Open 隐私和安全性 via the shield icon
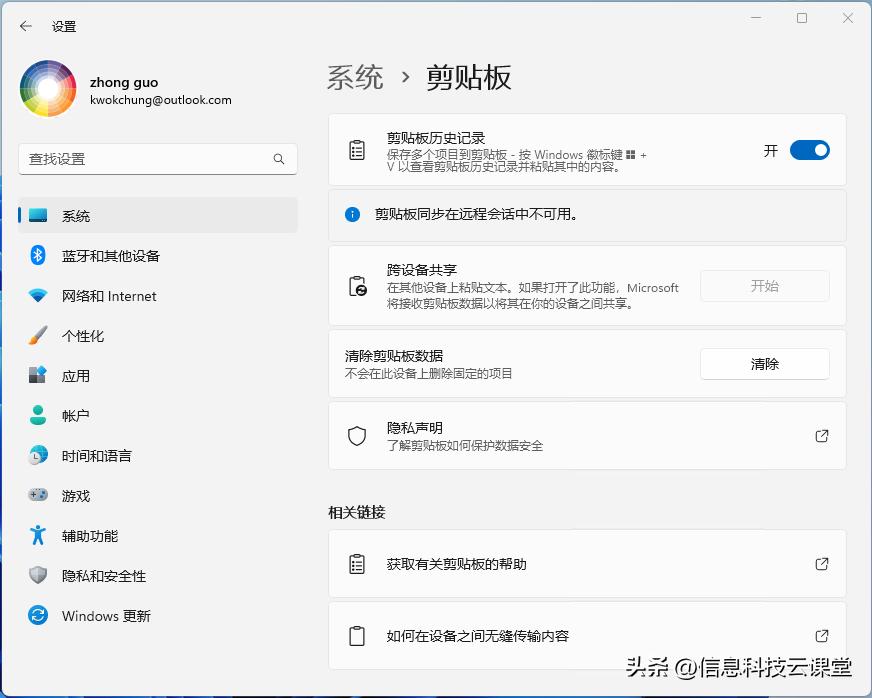This screenshot has width=872, height=698. [x=38, y=576]
